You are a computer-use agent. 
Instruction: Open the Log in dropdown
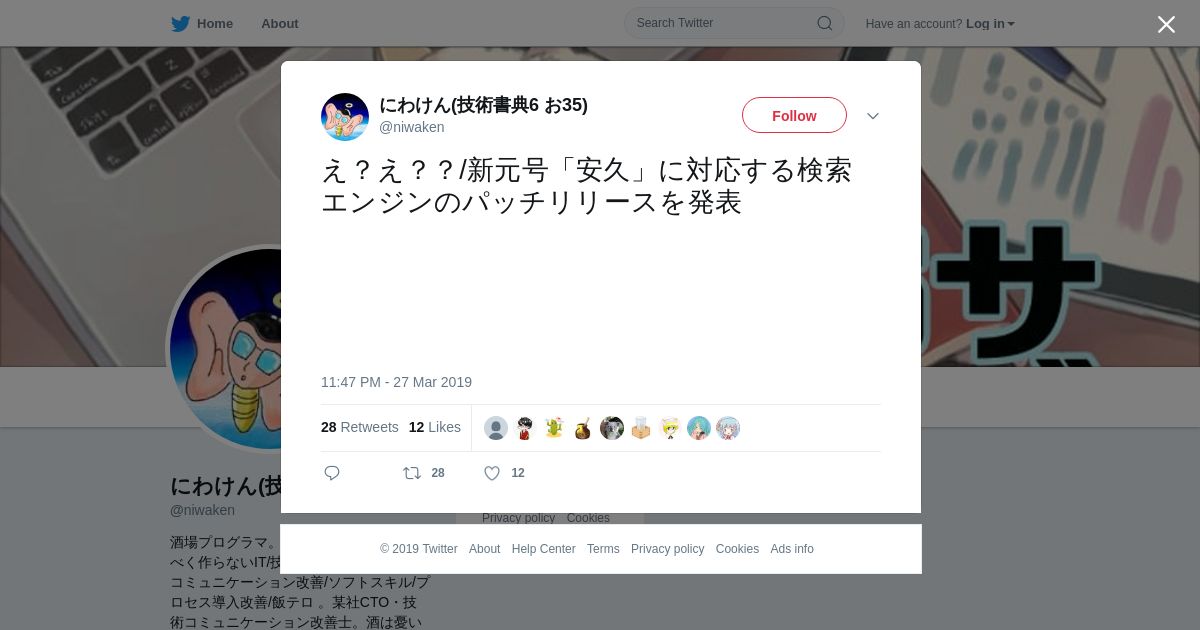pyautogui.click(x=990, y=24)
